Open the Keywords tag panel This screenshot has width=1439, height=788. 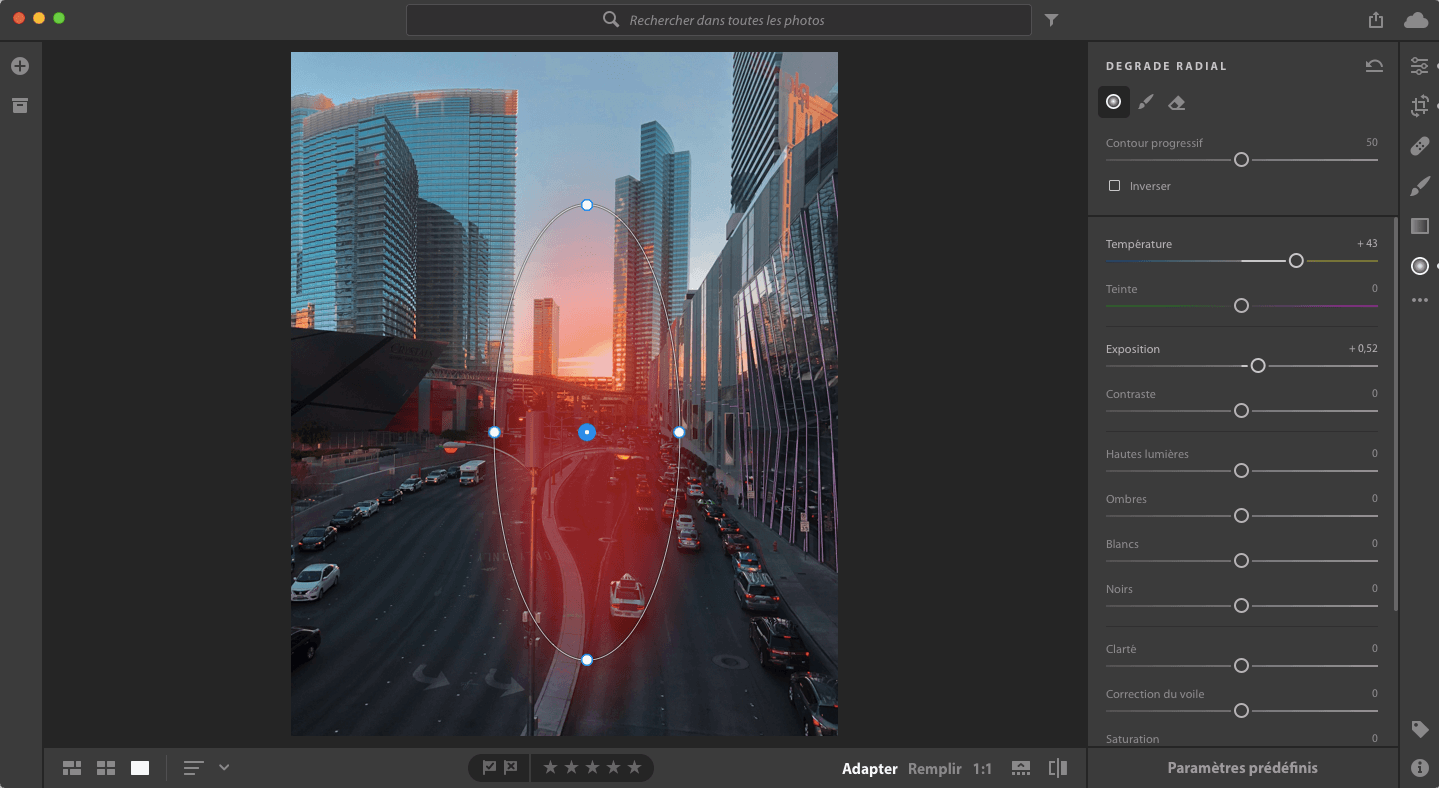(1419, 729)
